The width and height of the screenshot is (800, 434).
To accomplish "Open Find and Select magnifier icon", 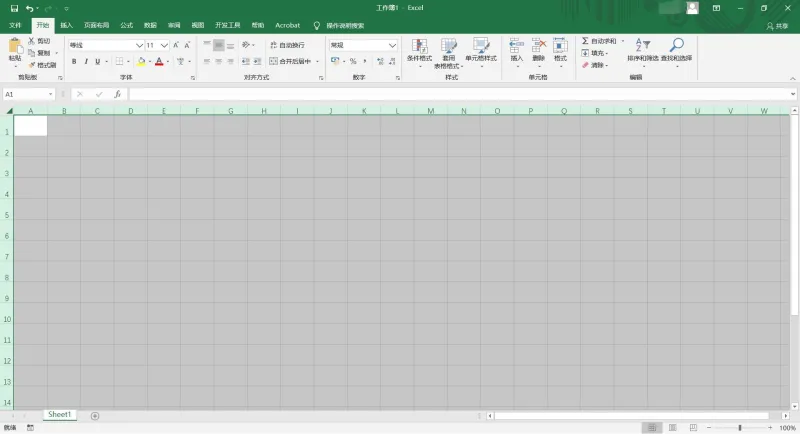I will (x=677, y=45).
